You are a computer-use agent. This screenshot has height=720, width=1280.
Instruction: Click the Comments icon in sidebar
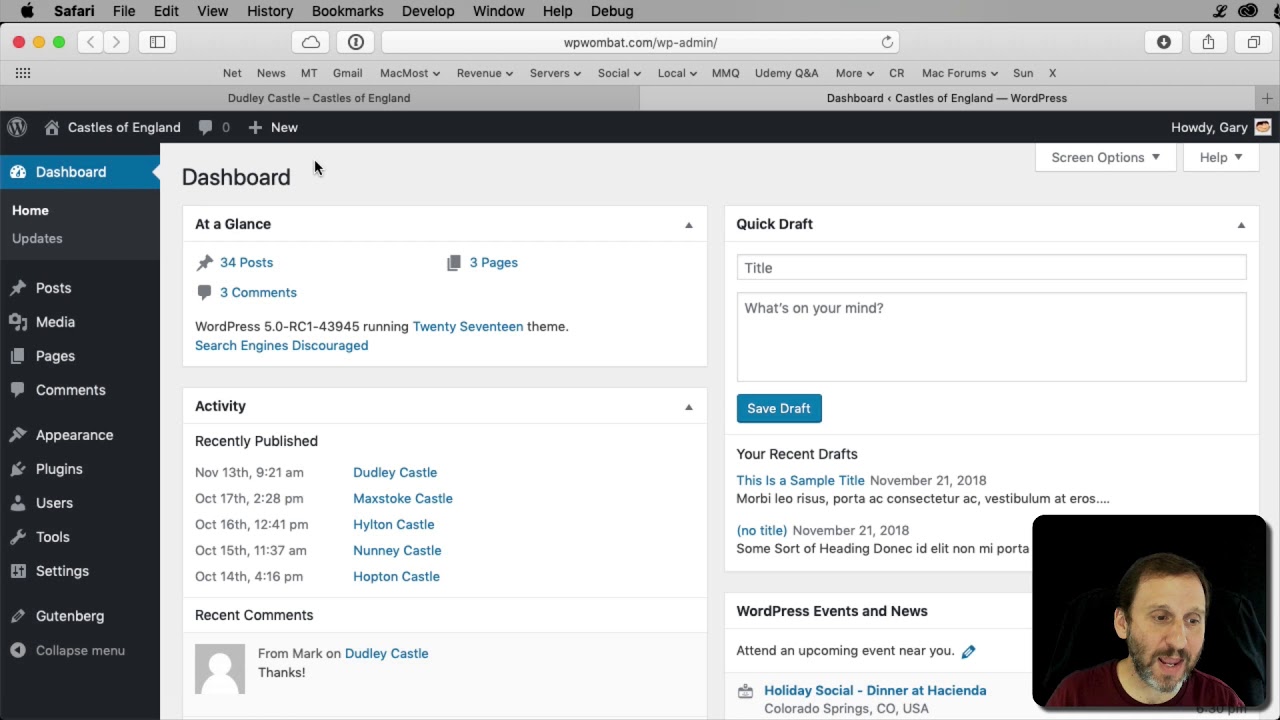[x=18, y=390]
